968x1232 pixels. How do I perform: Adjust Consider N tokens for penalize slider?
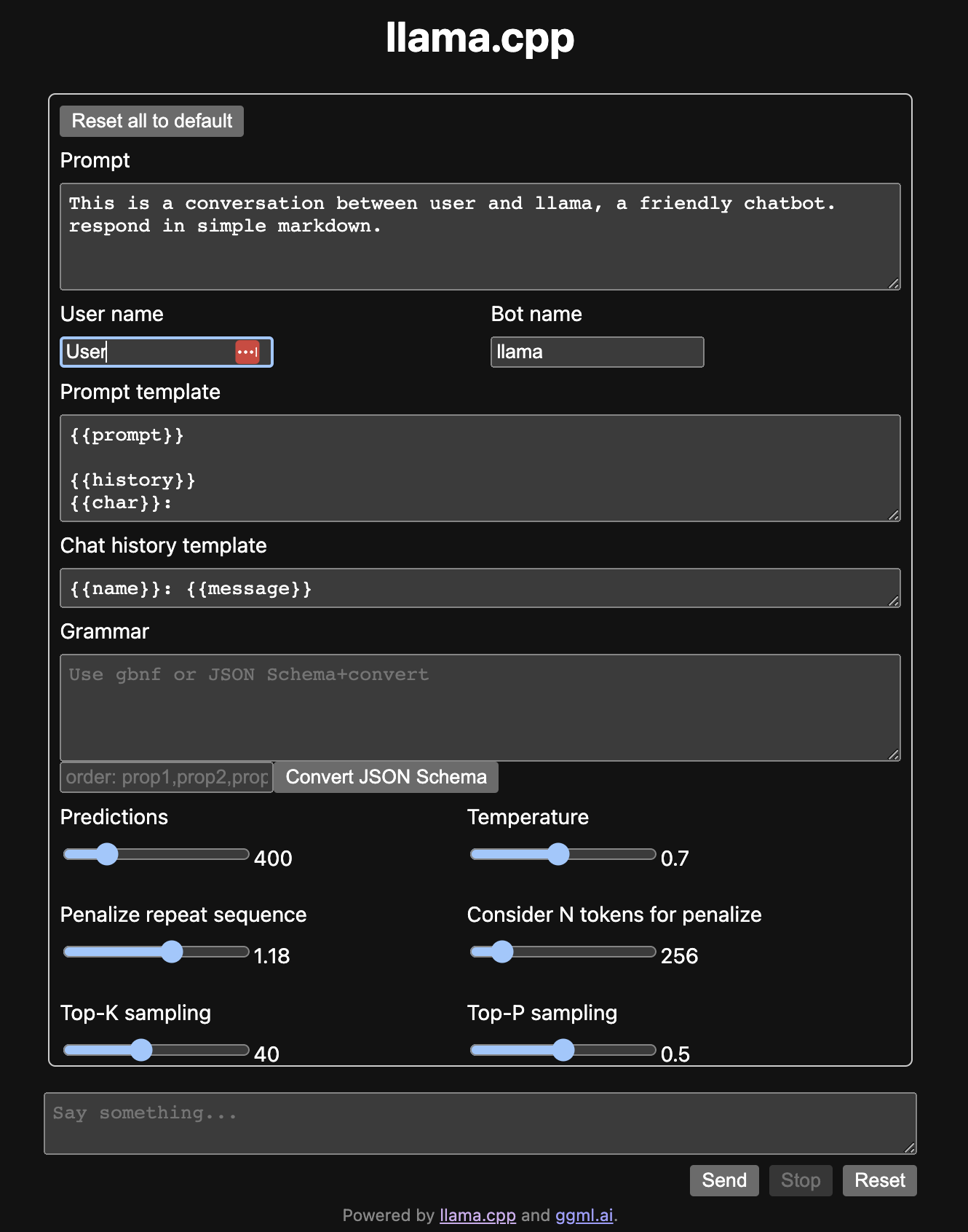(563, 952)
